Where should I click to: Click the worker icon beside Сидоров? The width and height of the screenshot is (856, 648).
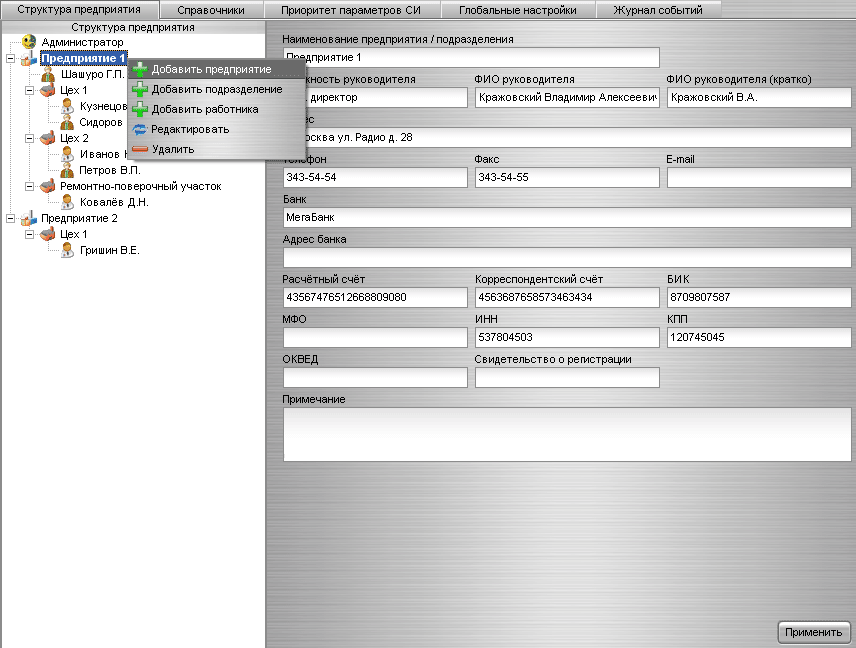68,122
